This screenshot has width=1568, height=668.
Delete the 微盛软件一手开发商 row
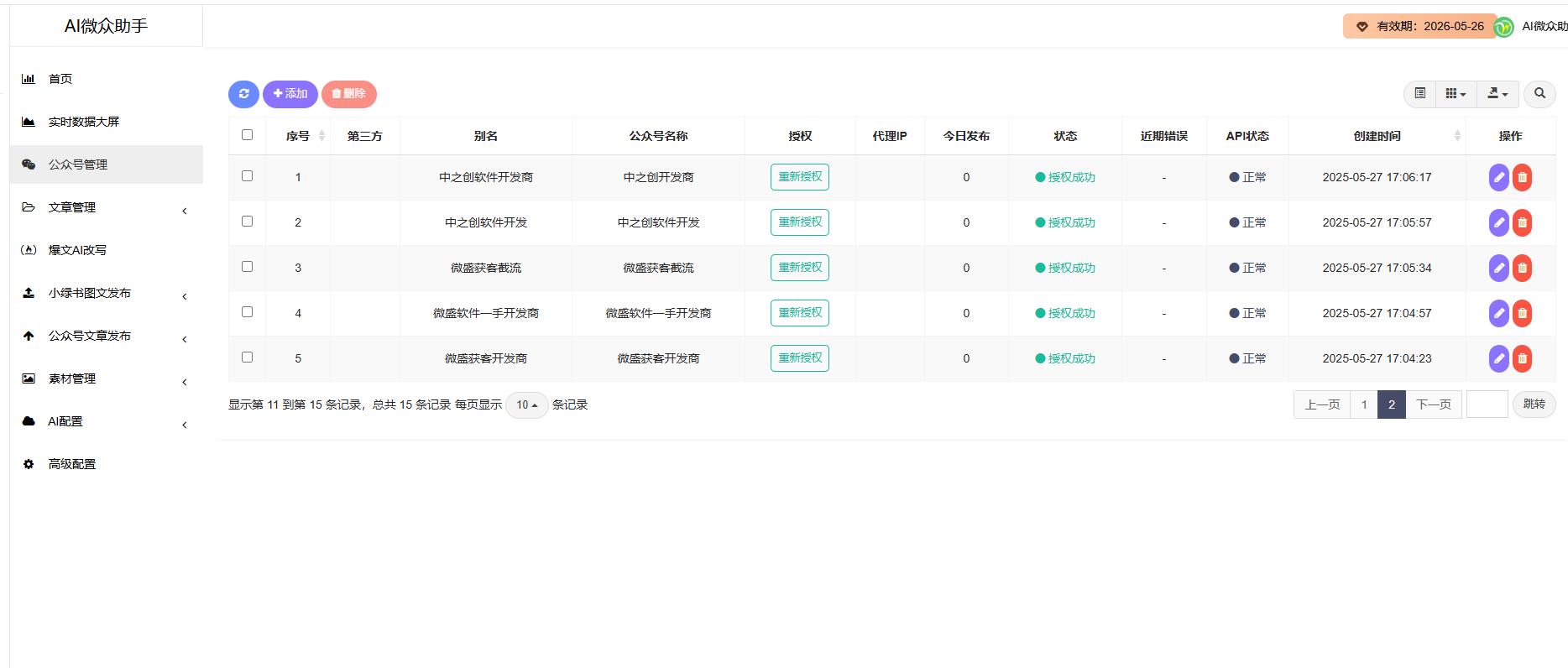click(1522, 313)
